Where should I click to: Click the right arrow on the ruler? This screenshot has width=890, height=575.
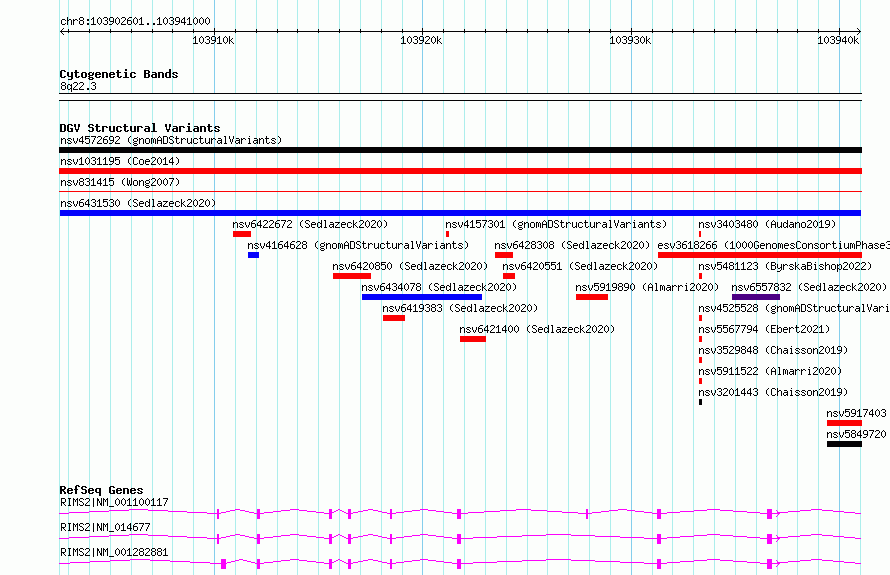858,31
